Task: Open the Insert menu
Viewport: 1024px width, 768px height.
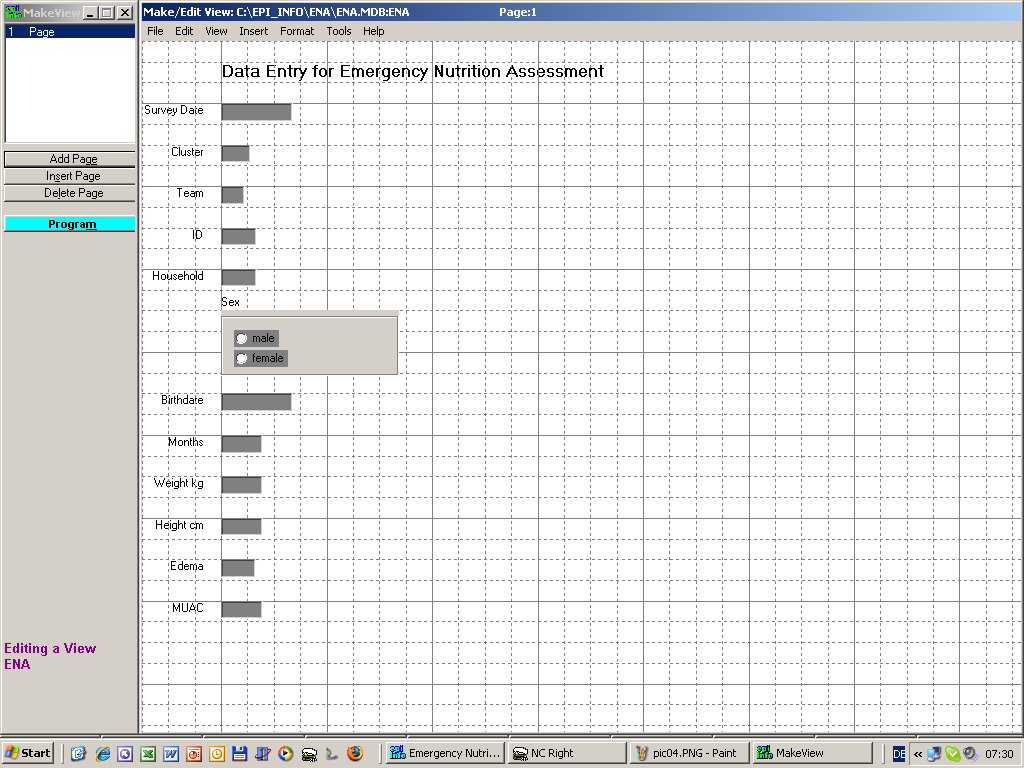Action: pos(253,31)
